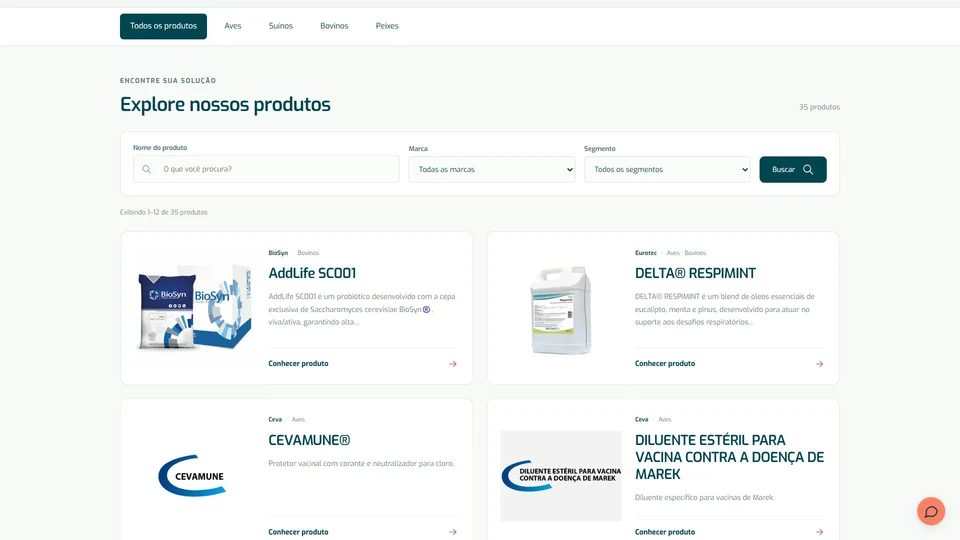Screen dimensions: 960x540
Task: Click Conhecer produto for Diluente Estéril
Action: [x=665, y=532]
